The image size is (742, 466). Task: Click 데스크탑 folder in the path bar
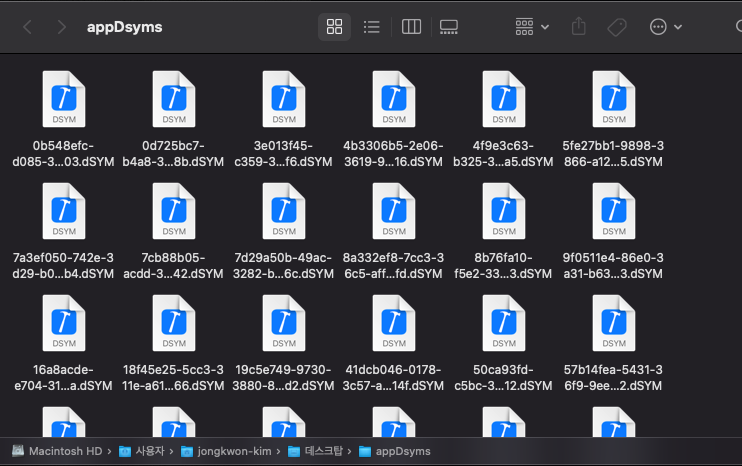tap(315, 451)
